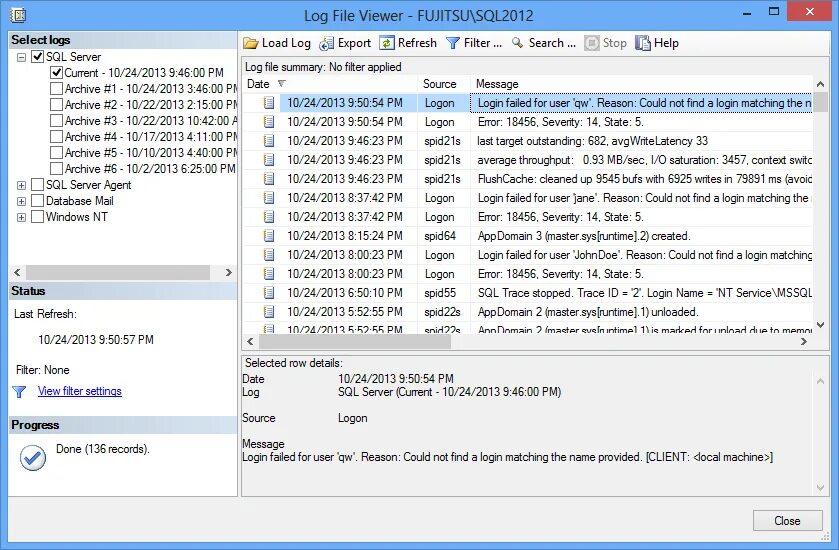Click the Help book icon
The height and width of the screenshot is (550, 839).
(643, 43)
